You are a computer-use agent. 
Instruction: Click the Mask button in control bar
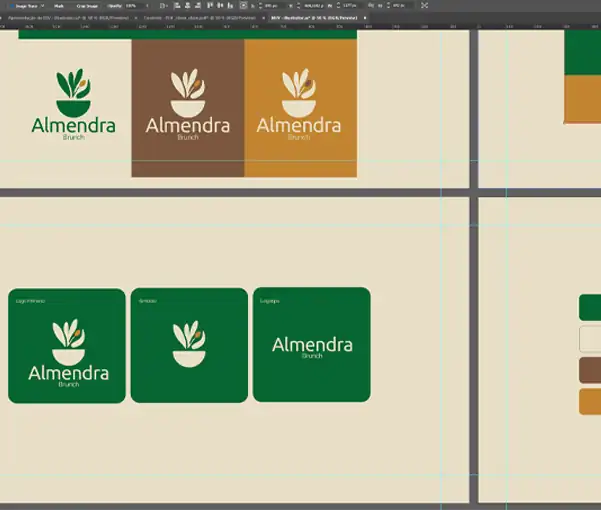click(59, 6)
